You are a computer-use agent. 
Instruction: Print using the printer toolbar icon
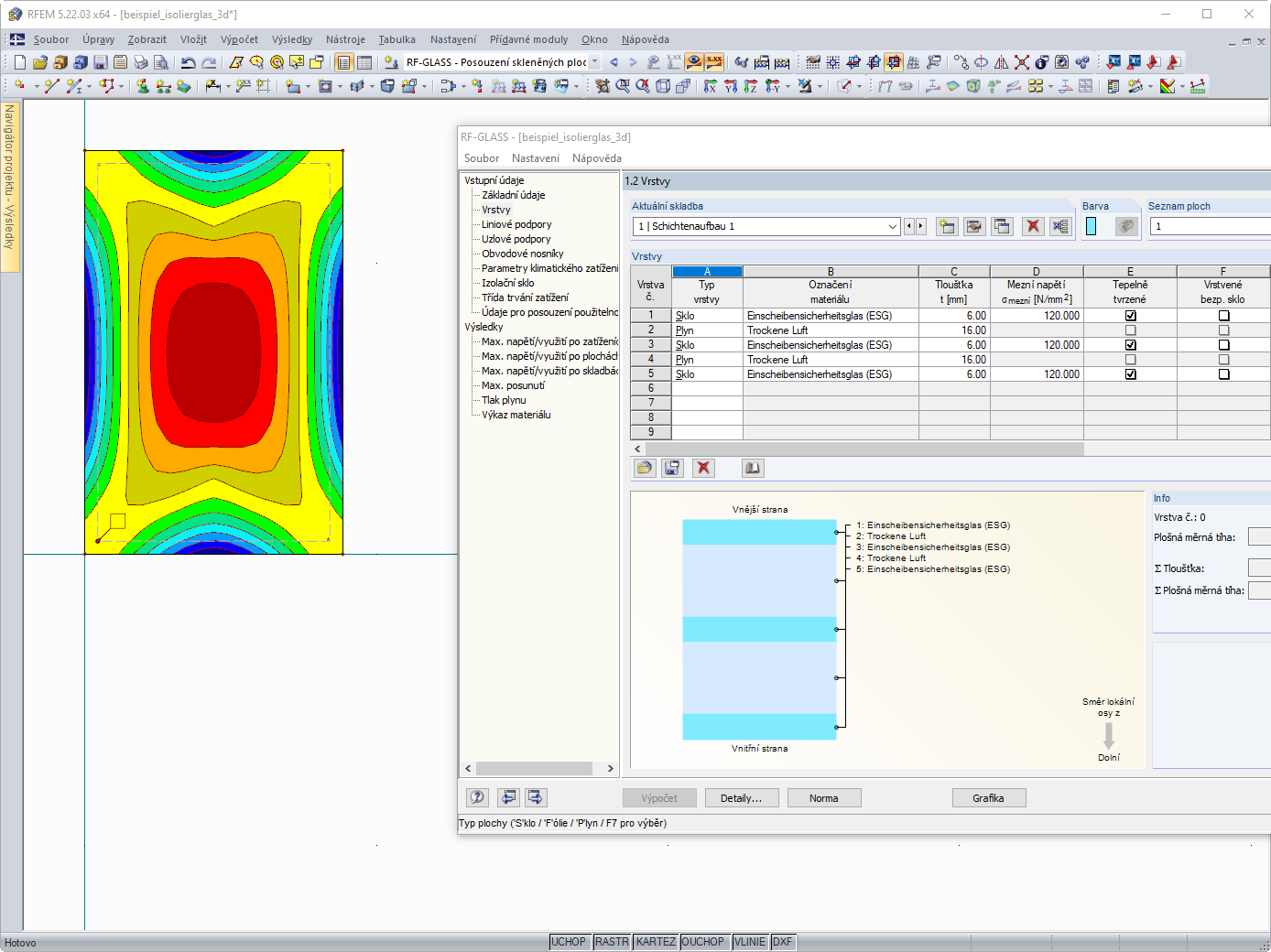click(141, 62)
